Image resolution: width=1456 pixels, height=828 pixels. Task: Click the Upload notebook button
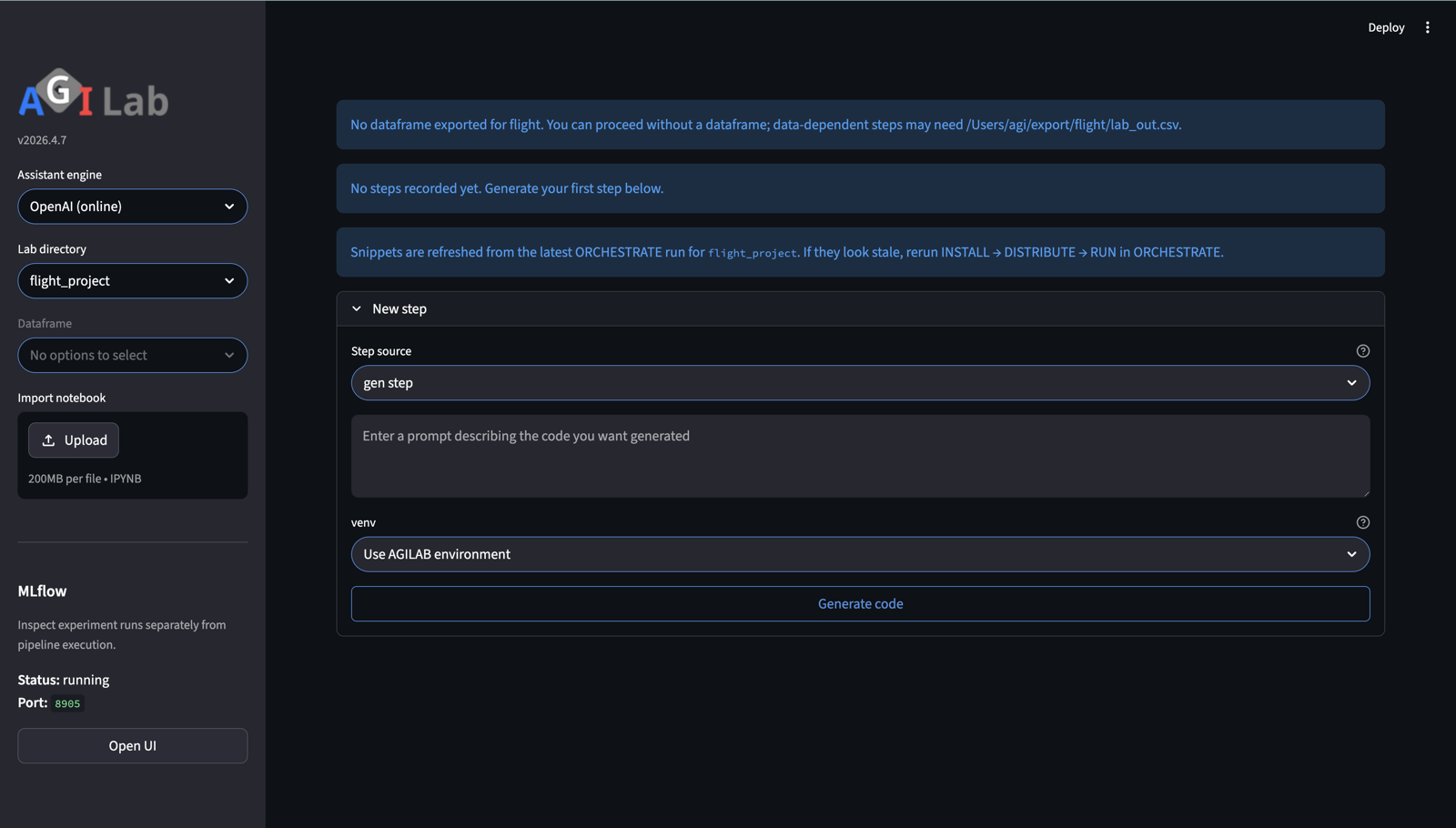(73, 439)
